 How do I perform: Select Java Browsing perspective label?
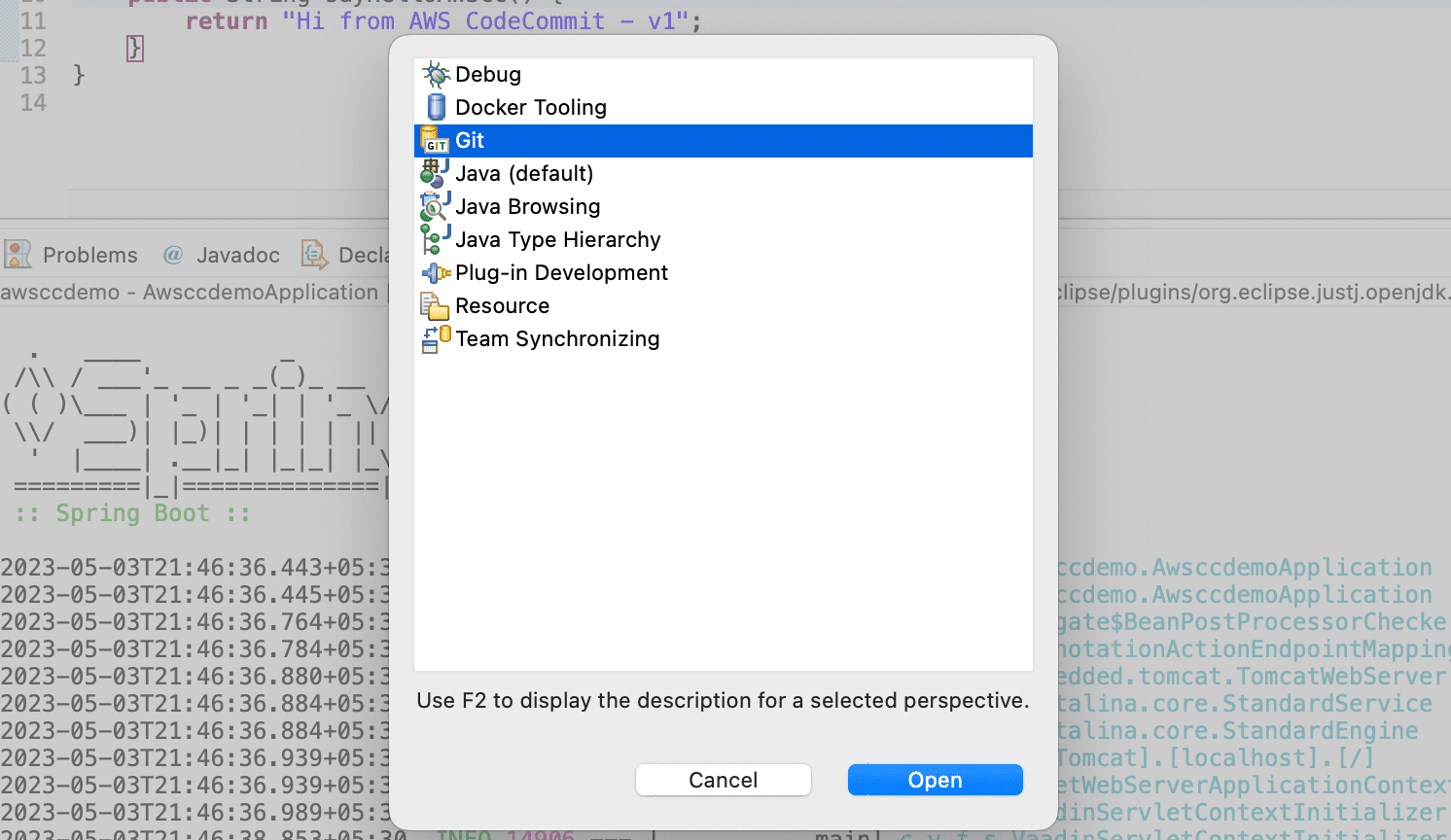point(528,207)
